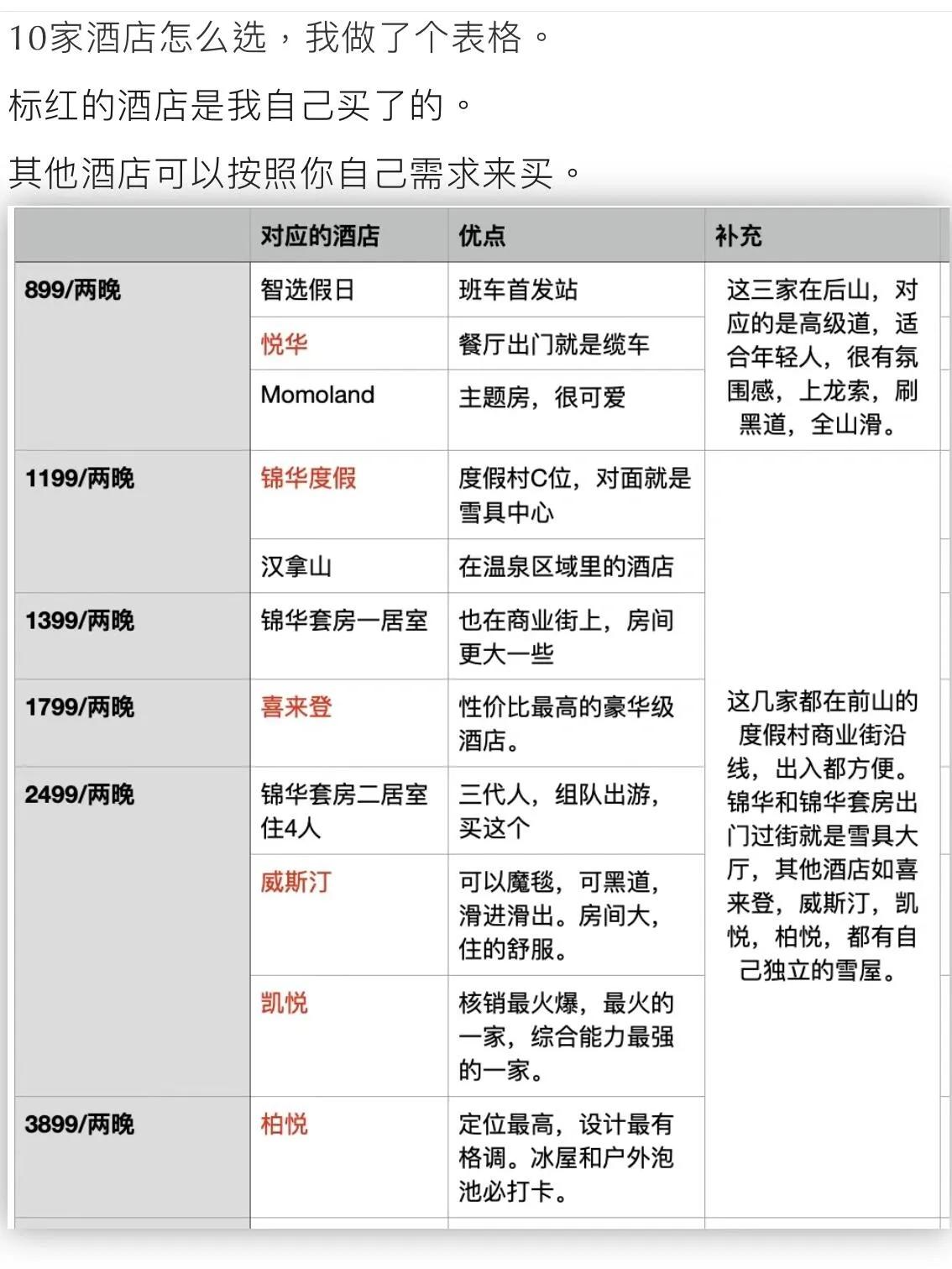Select the red 柏悦 hotel name
Screen dimensions: 952x1269
[285, 1125]
